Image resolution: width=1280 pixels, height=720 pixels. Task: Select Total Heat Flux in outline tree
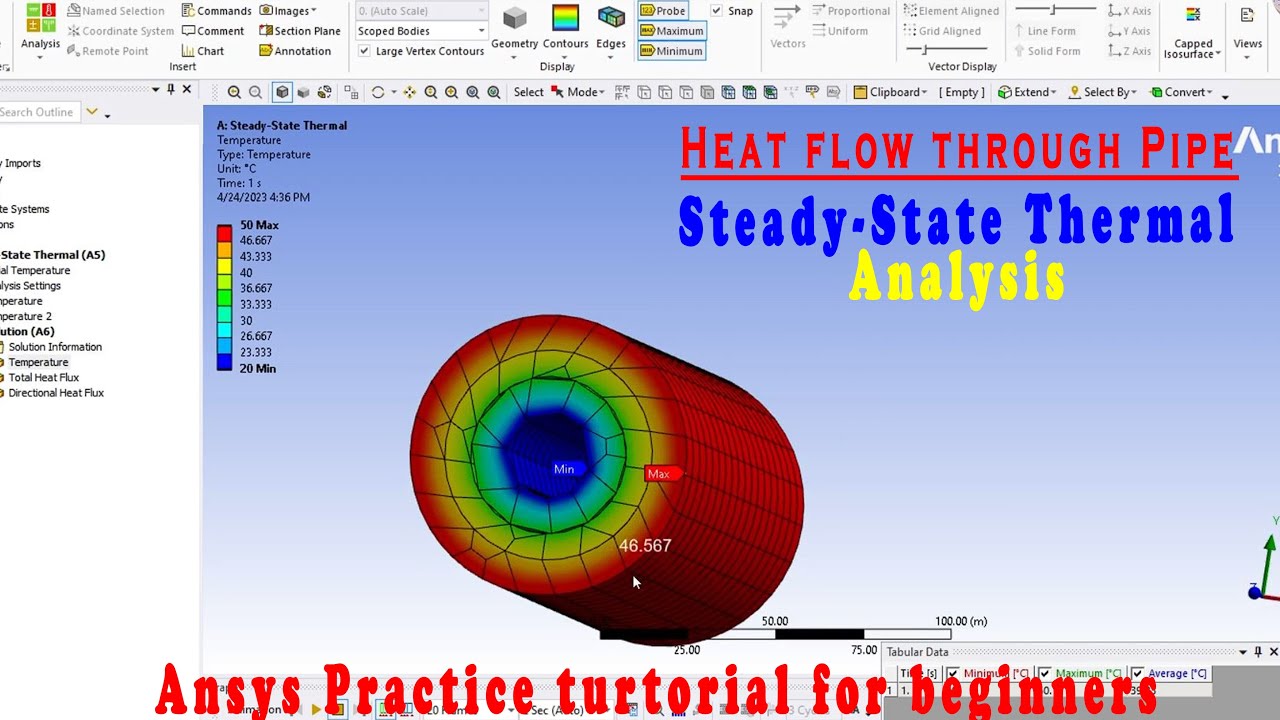(x=43, y=378)
